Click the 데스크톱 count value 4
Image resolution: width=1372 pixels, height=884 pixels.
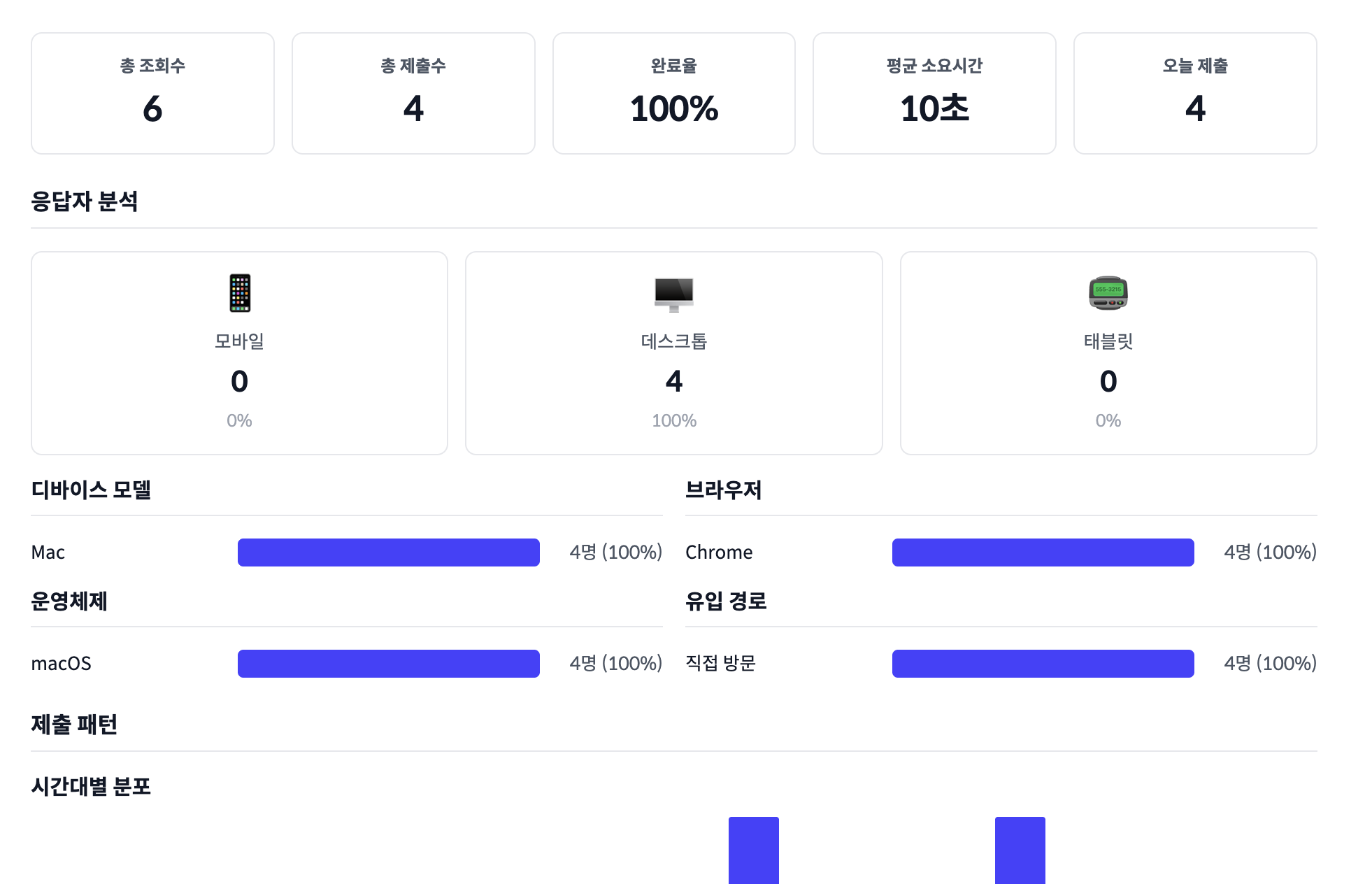coord(673,381)
